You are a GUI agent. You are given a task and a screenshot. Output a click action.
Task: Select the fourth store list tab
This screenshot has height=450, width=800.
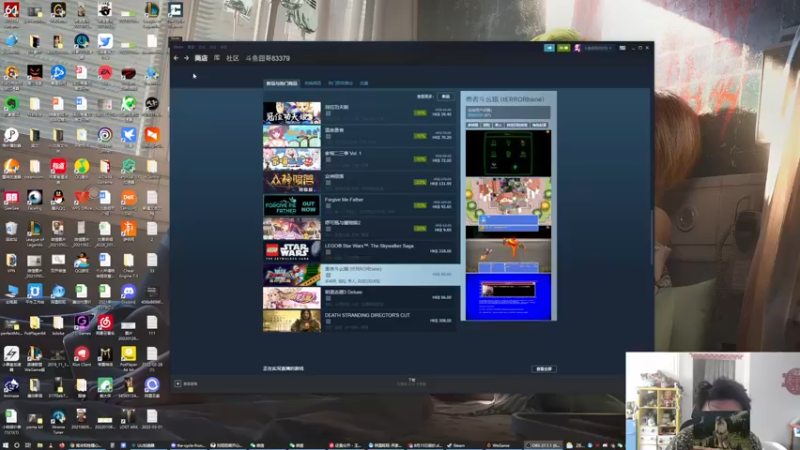pyautogui.click(x=364, y=83)
